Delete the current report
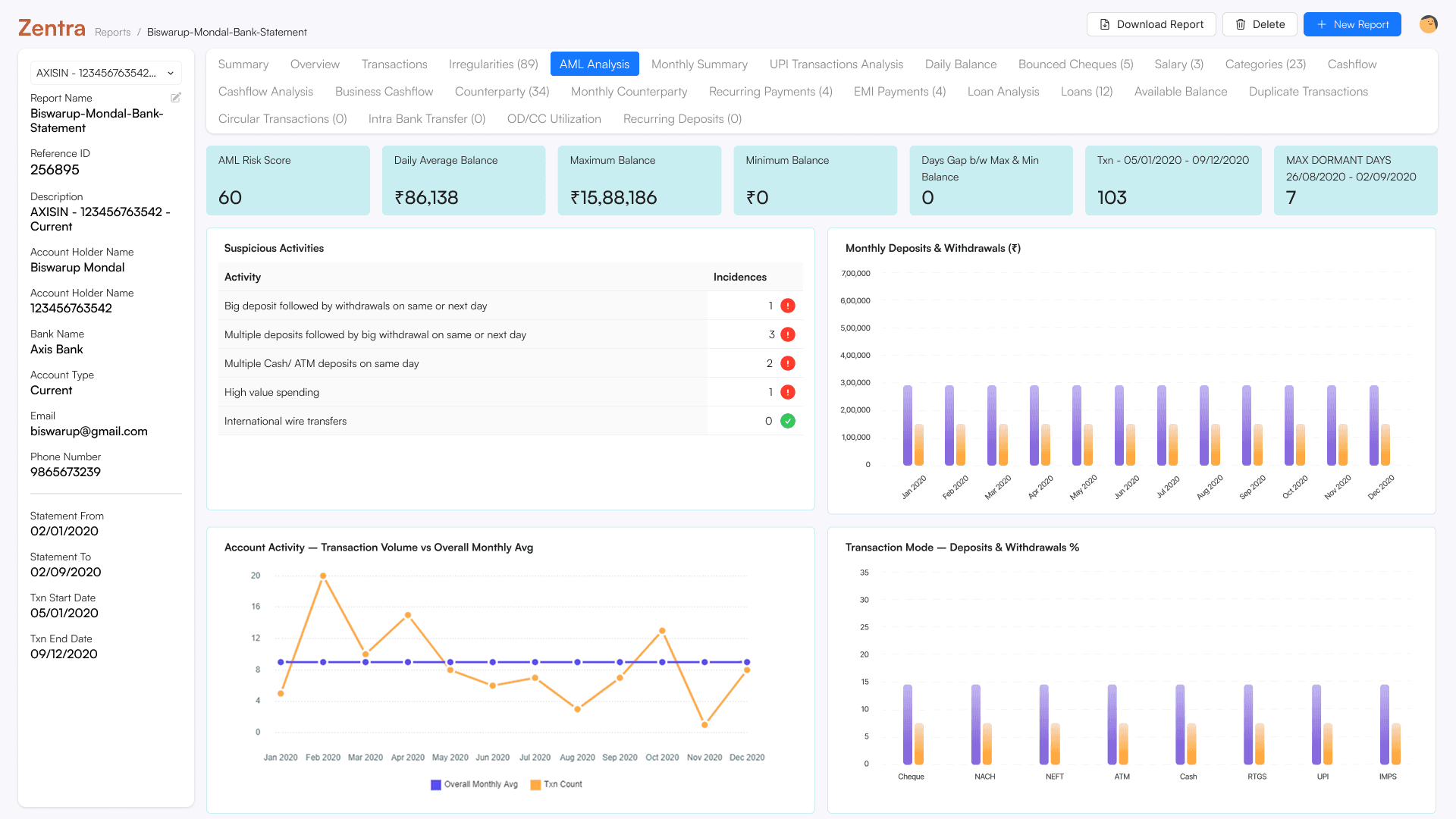The width and height of the screenshot is (1456, 819). click(x=1260, y=24)
